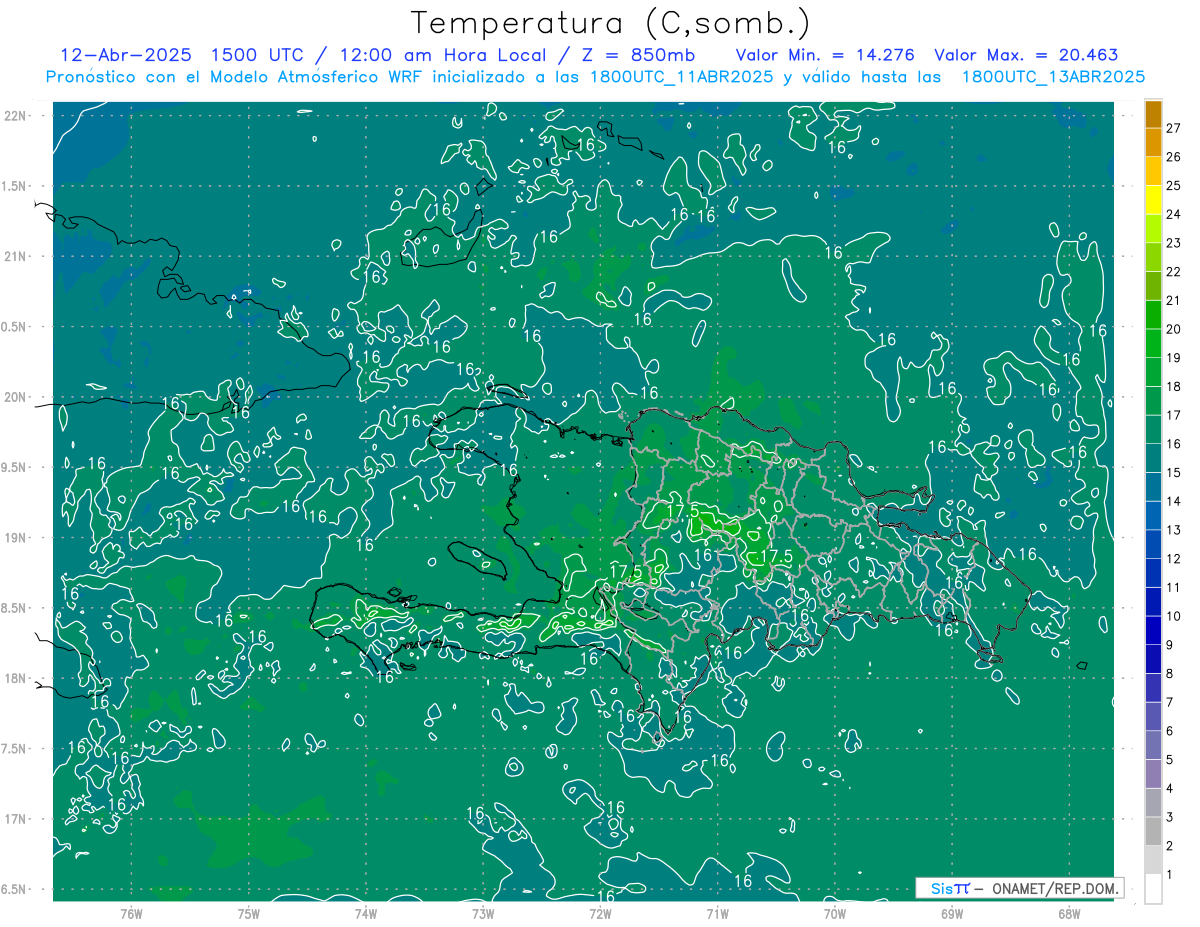The image size is (1200, 927).
Task: Click the '11' label on the color scale
Action: (1174, 587)
